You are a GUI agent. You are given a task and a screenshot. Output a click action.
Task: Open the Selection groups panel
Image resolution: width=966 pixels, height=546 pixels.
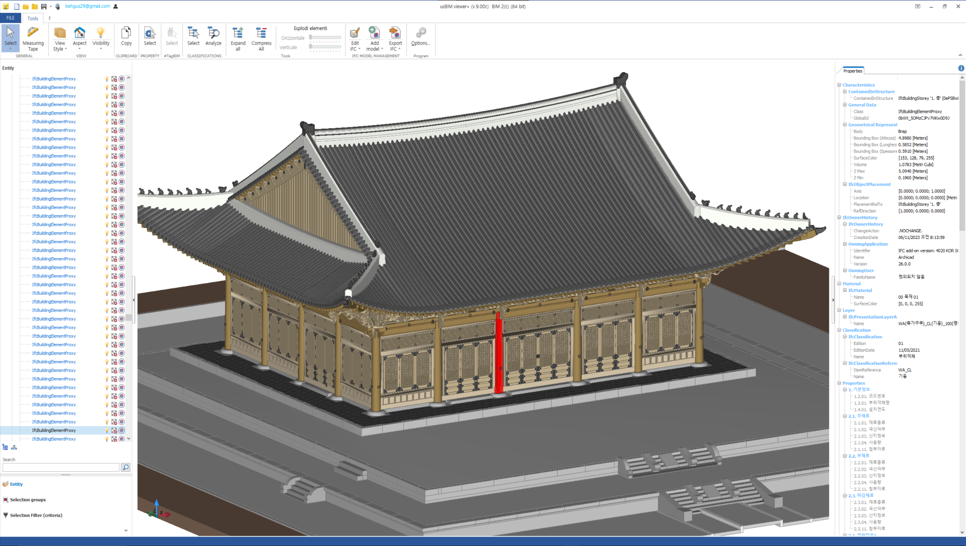(x=28, y=500)
